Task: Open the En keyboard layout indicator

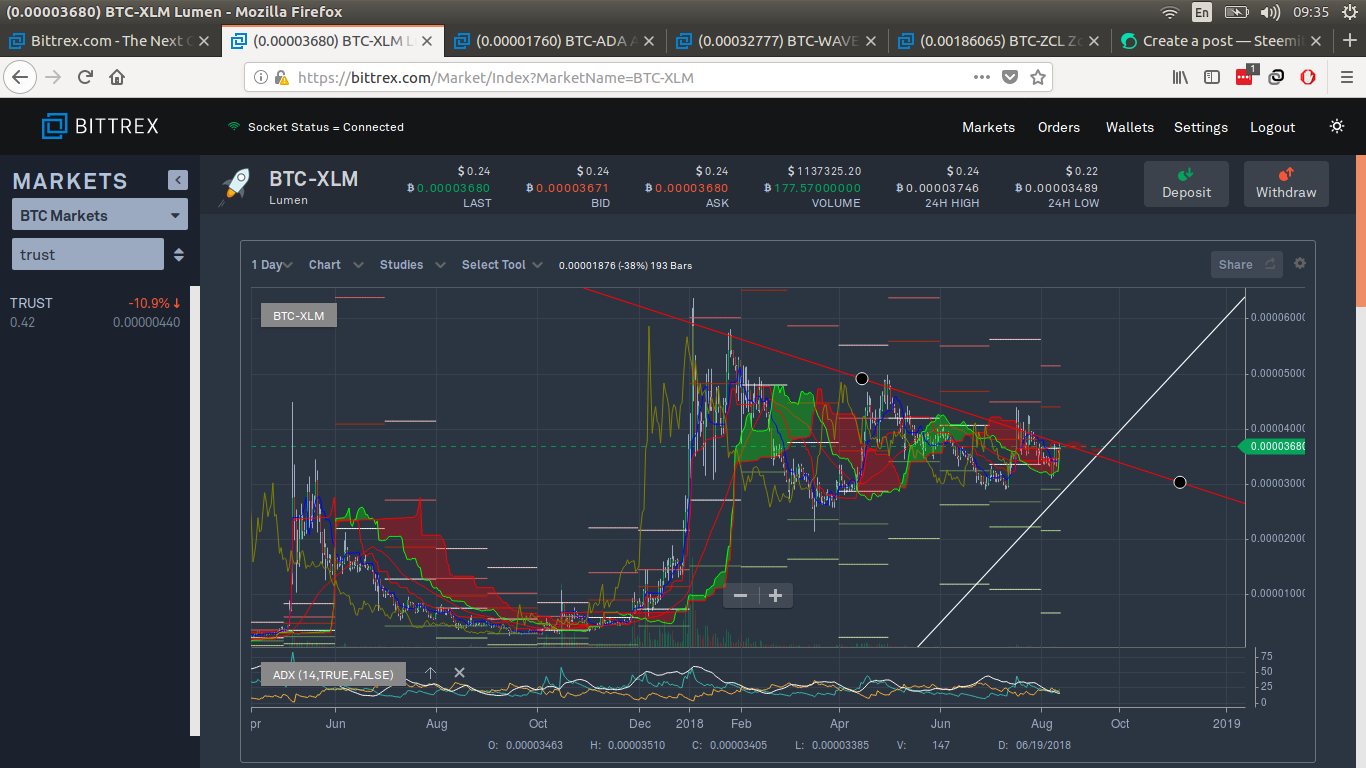Action: tap(1202, 12)
